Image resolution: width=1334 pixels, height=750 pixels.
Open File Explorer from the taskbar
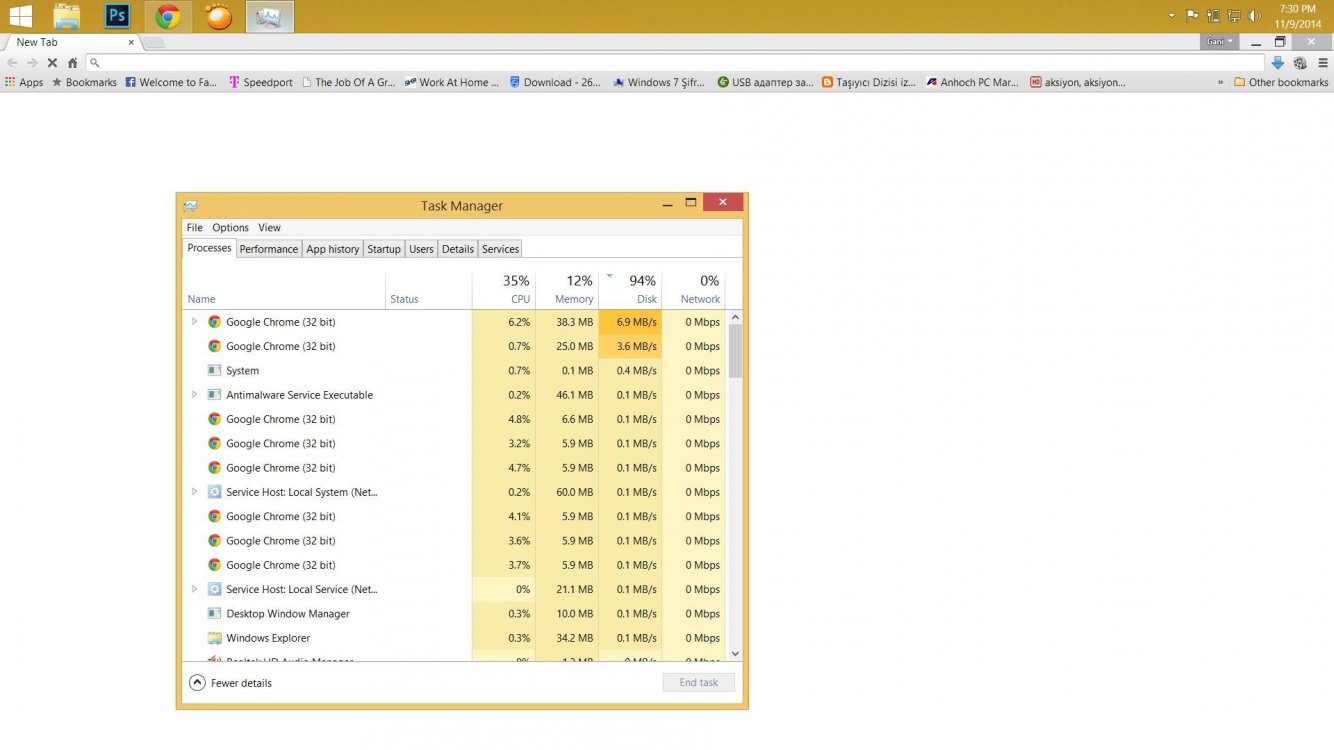(x=67, y=16)
